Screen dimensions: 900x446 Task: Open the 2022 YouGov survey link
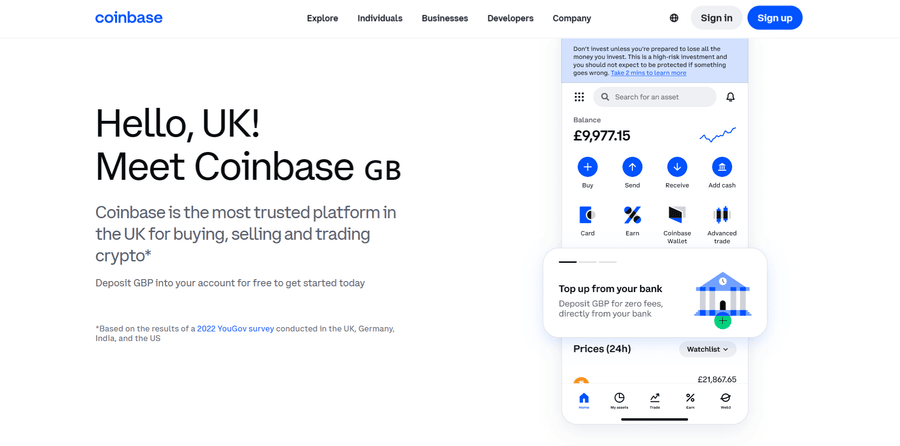point(235,328)
